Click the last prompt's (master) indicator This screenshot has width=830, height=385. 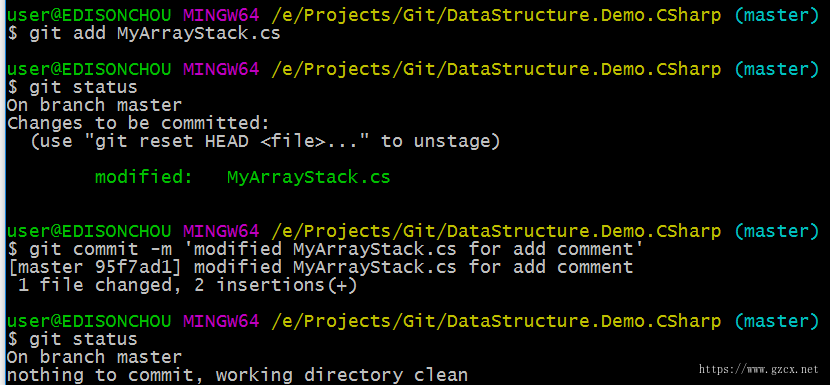click(777, 321)
